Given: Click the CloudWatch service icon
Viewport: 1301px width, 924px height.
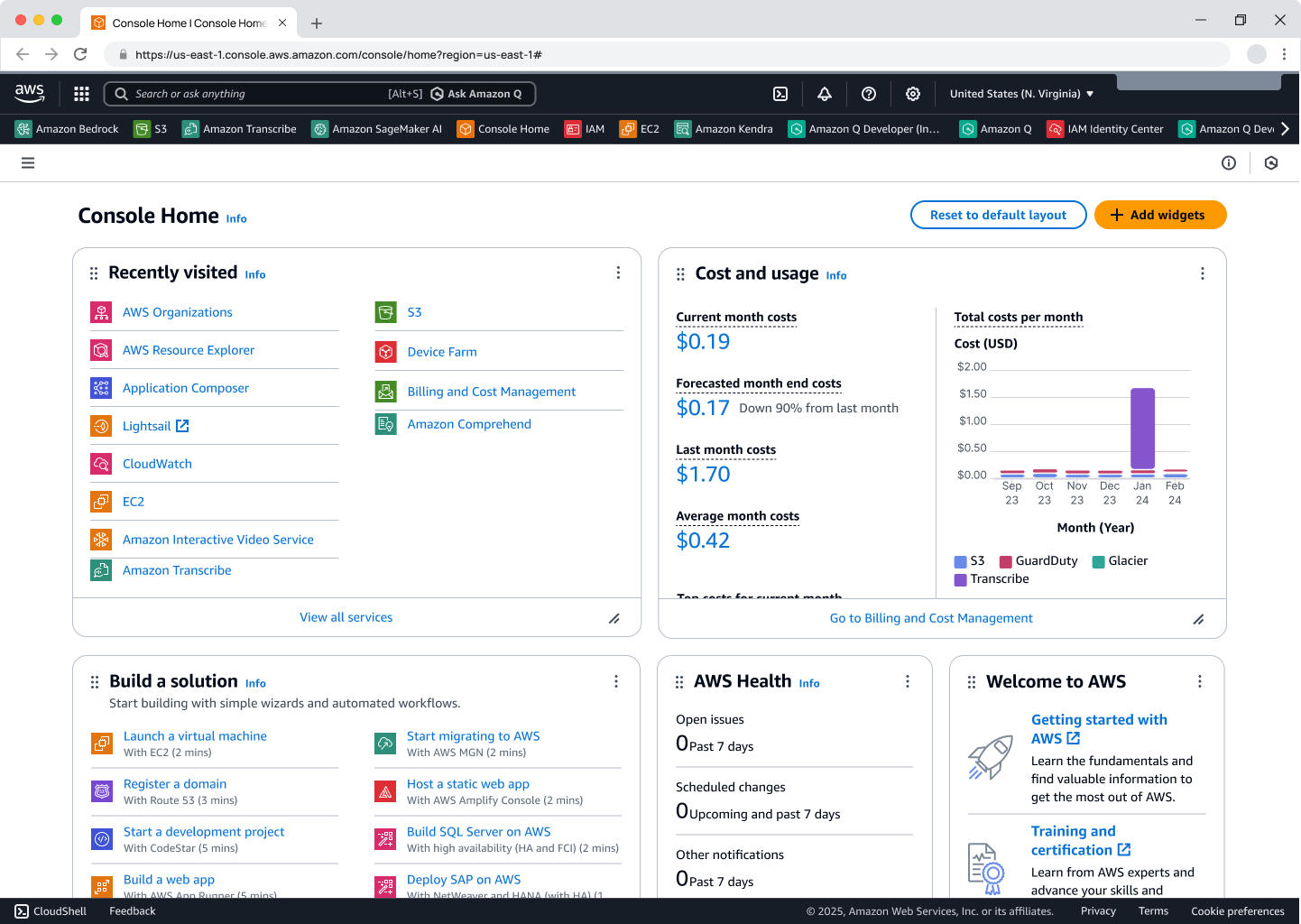Looking at the screenshot, I should click(x=101, y=464).
